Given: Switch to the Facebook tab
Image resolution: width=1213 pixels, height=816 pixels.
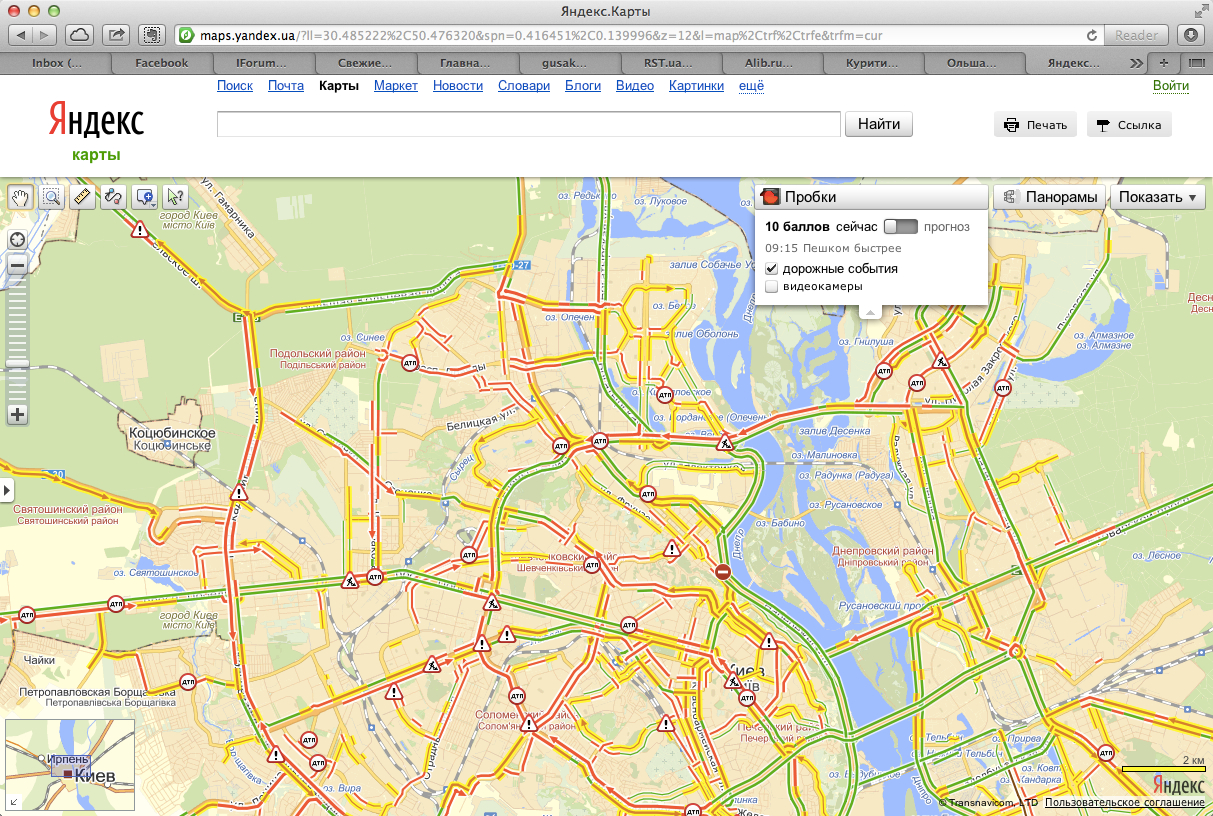Looking at the screenshot, I should pyautogui.click(x=161, y=62).
